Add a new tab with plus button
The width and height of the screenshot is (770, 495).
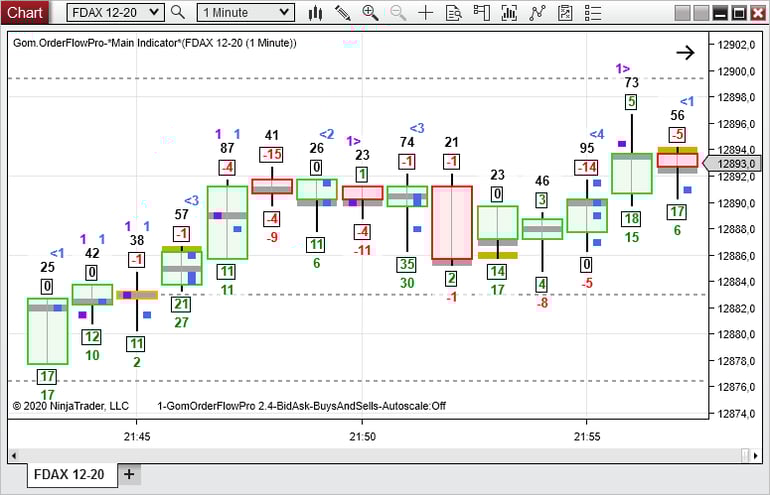click(x=130, y=474)
